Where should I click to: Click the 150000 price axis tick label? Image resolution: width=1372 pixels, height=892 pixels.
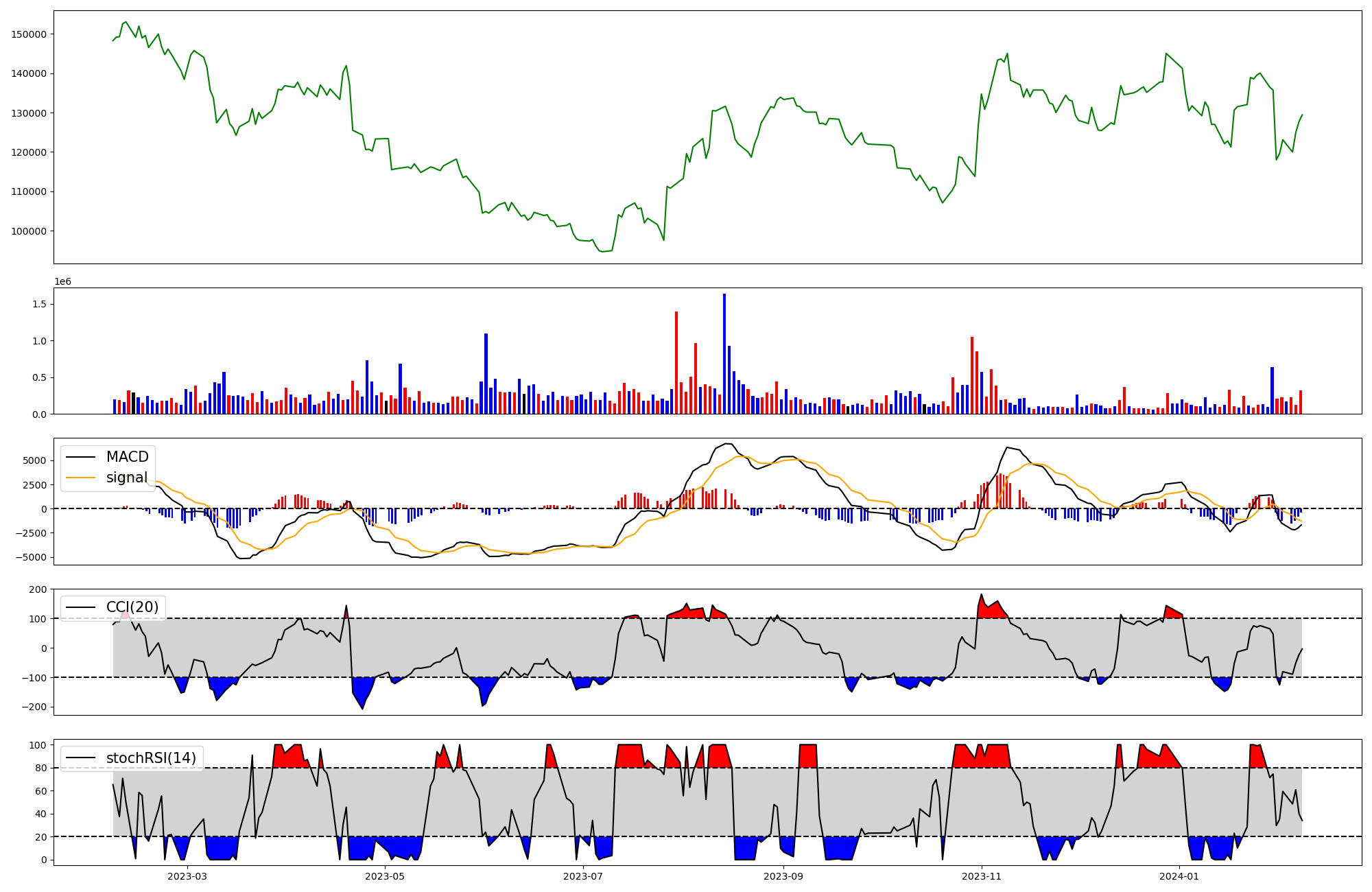click(29, 34)
